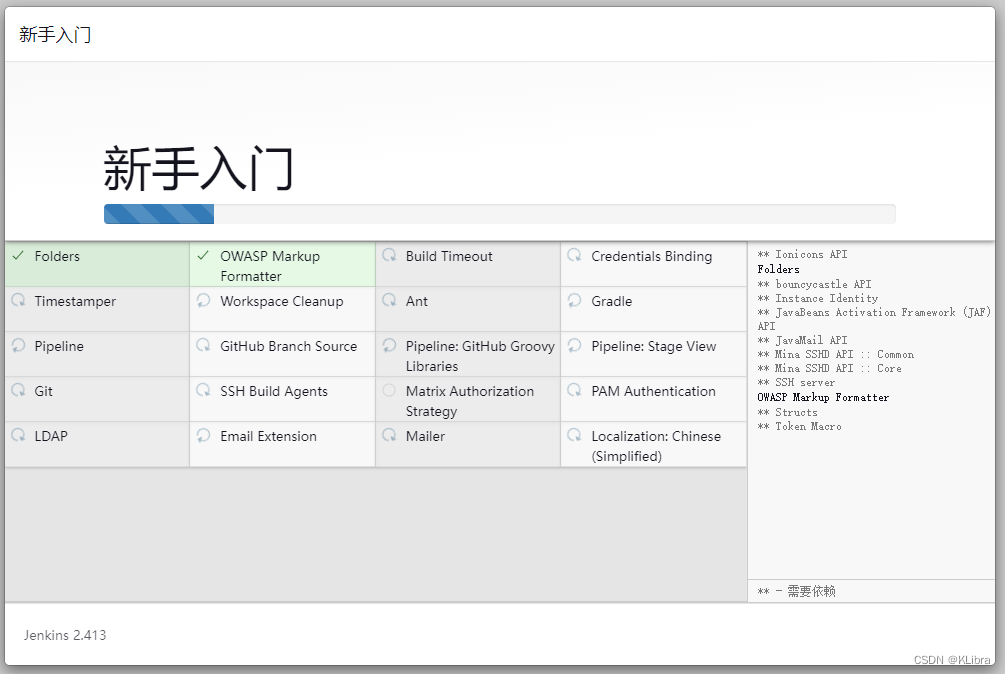Click the installation progress bar

pyautogui.click(x=499, y=214)
